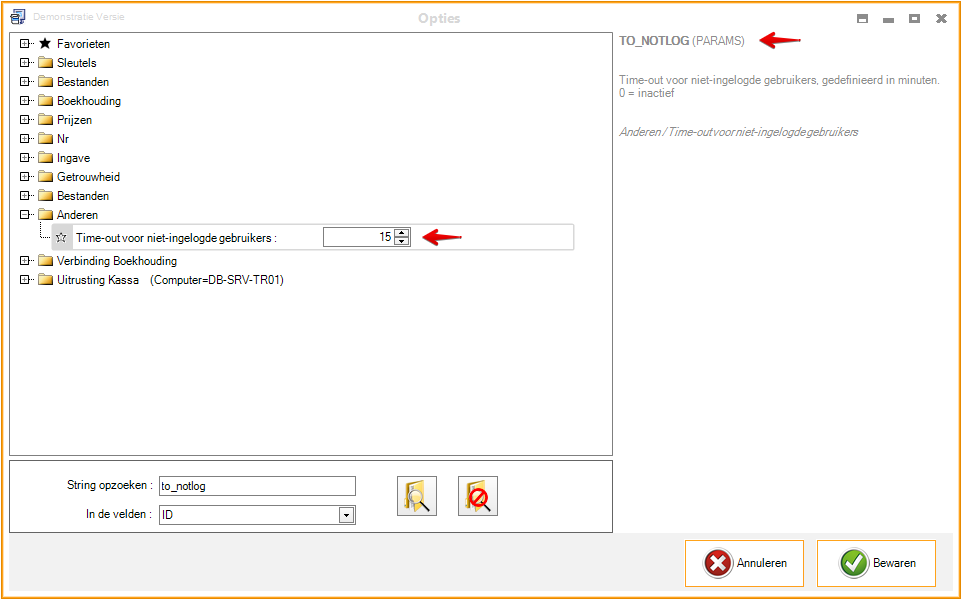
Task: Click the application icon in title bar
Action: point(17,18)
